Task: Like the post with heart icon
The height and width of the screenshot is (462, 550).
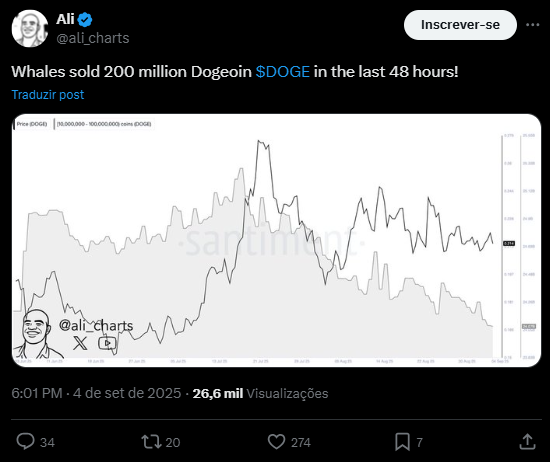Action: (276, 441)
